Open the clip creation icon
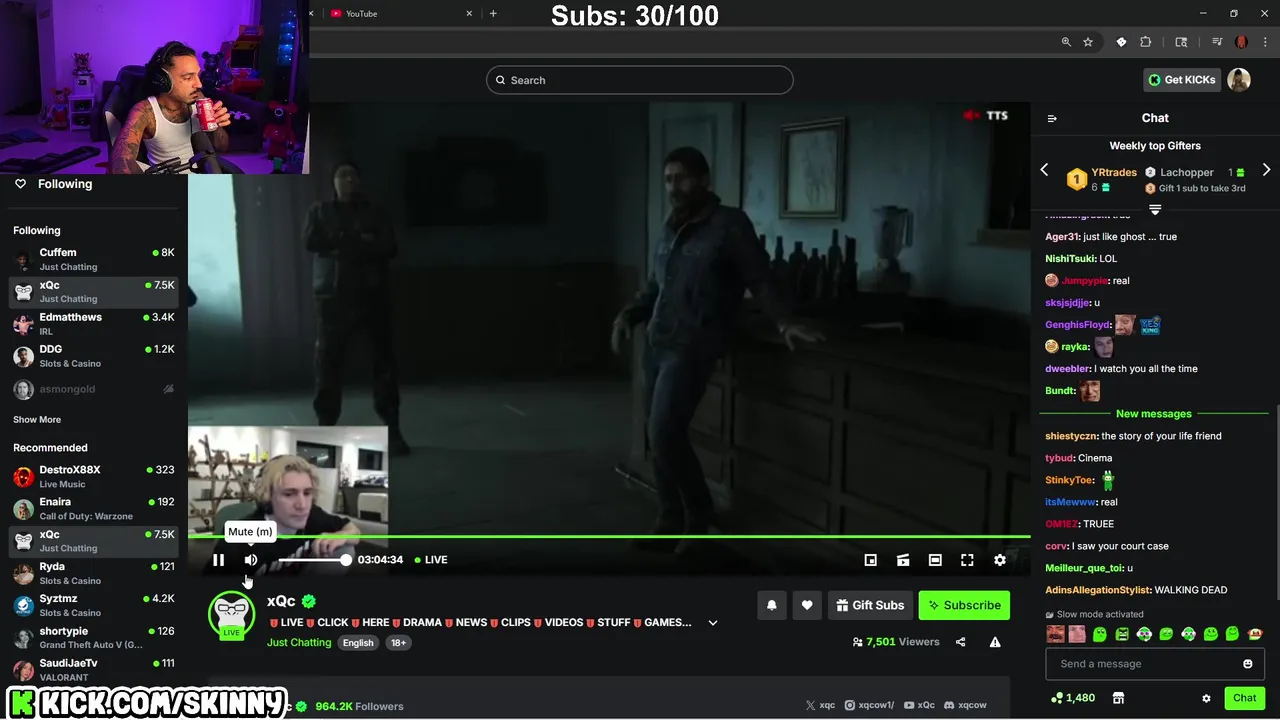Image resolution: width=1280 pixels, height=720 pixels. [x=903, y=560]
